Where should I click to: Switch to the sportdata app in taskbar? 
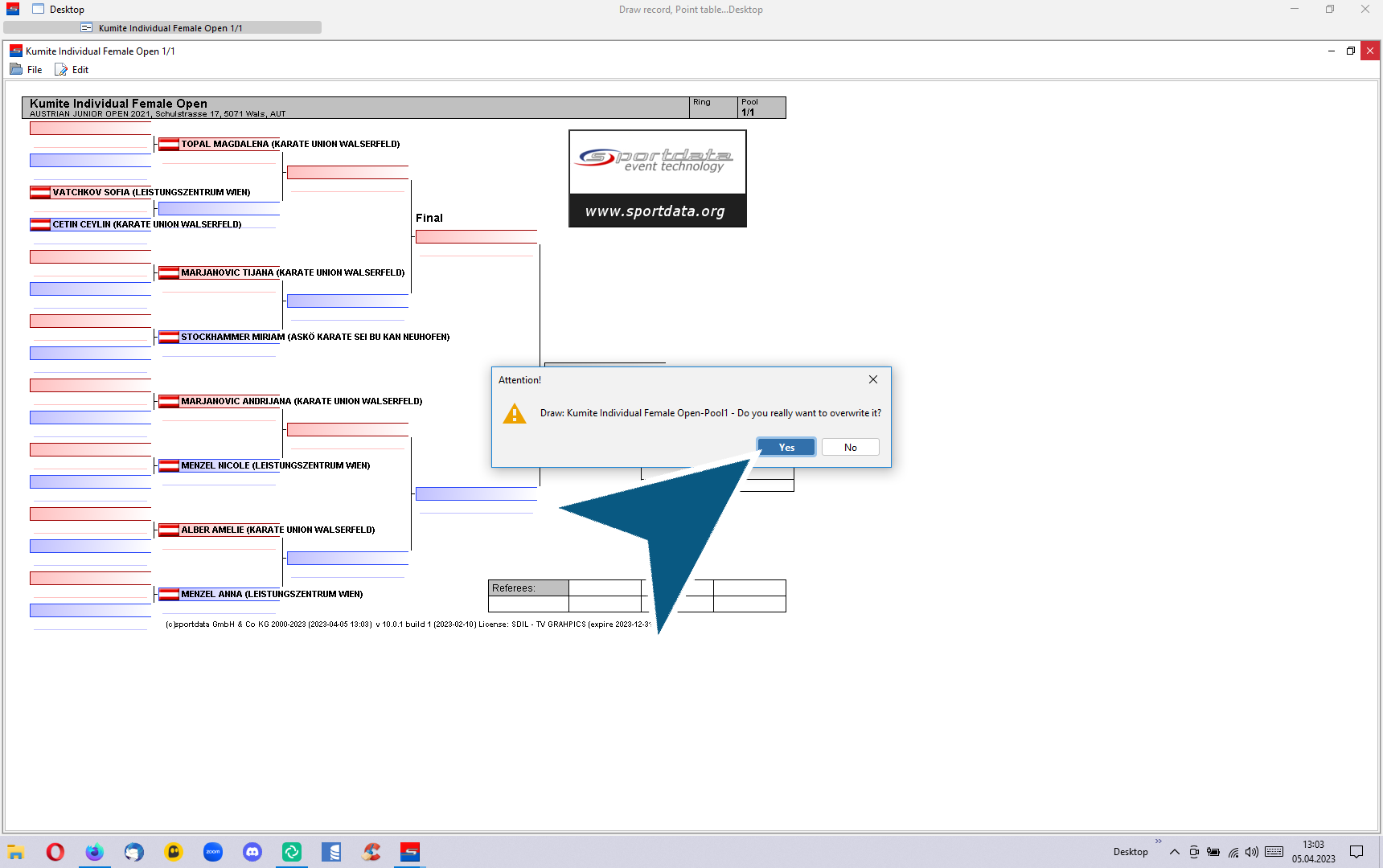[410, 852]
